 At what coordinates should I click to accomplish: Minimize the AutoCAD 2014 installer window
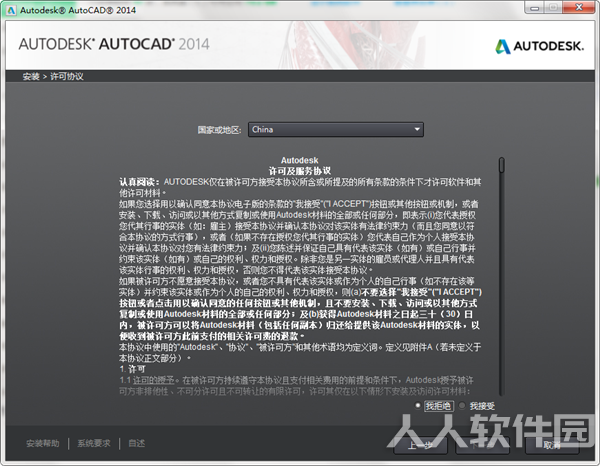point(535,8)
